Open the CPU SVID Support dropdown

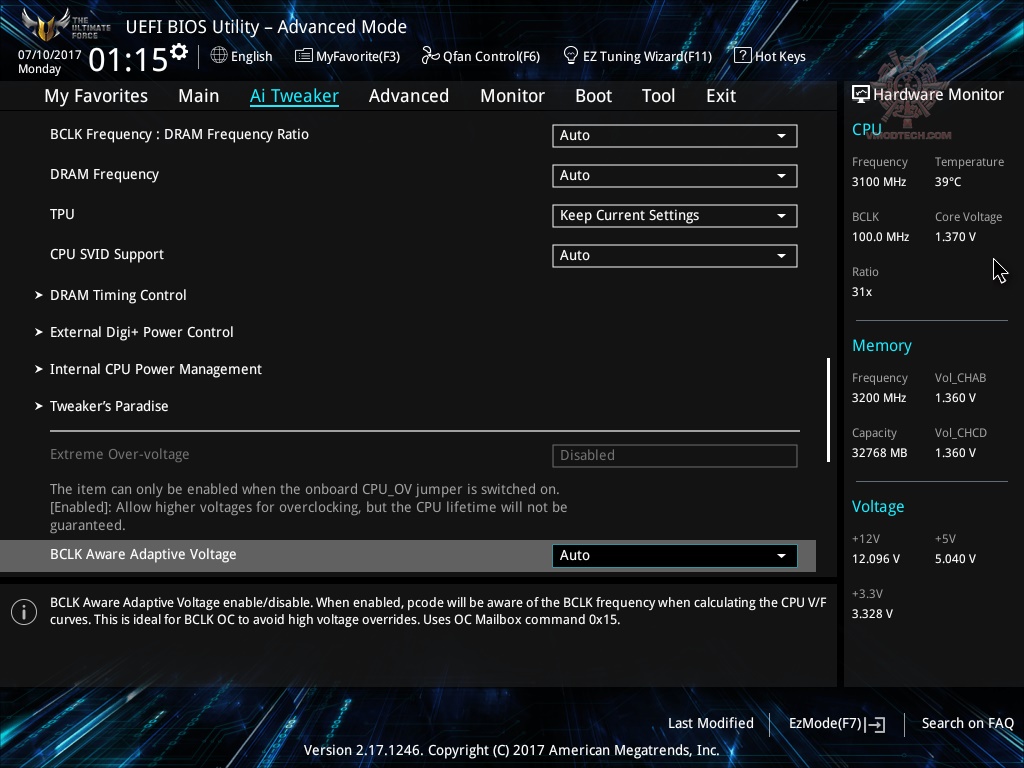click(x=675, y=255)
